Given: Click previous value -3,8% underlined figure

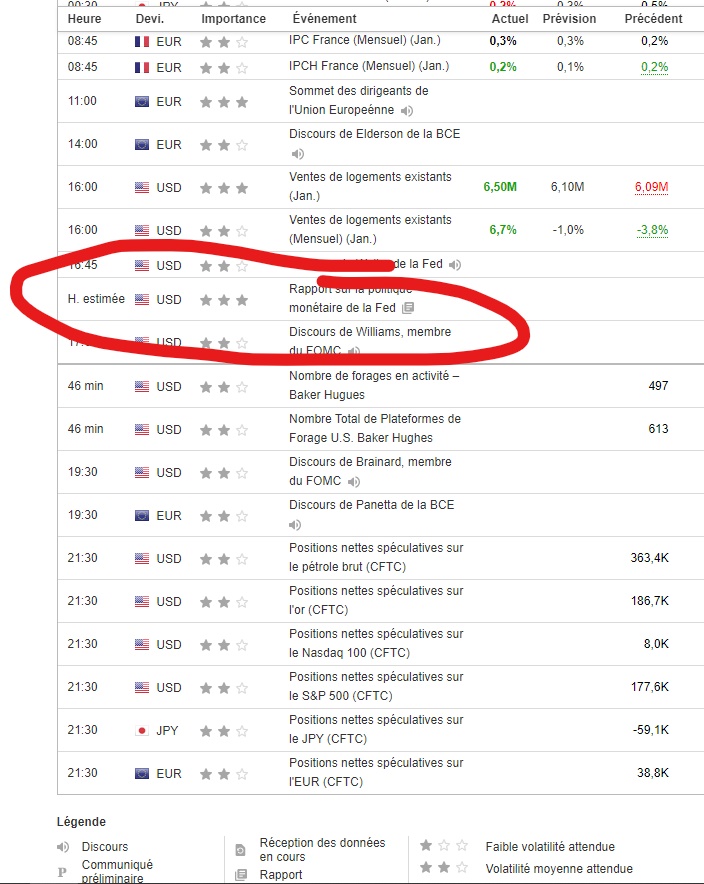Looking at the screenshot, I should click(652, 230).
